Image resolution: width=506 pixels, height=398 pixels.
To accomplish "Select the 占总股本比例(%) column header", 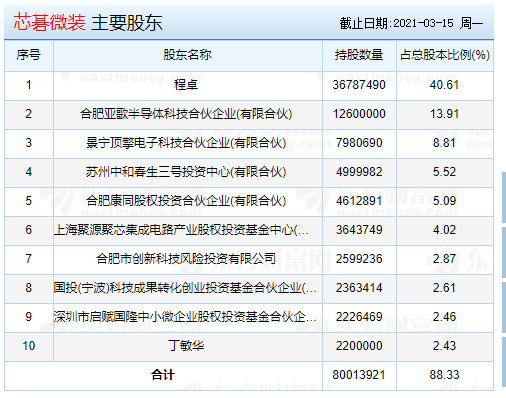I will tap(445, 55).
